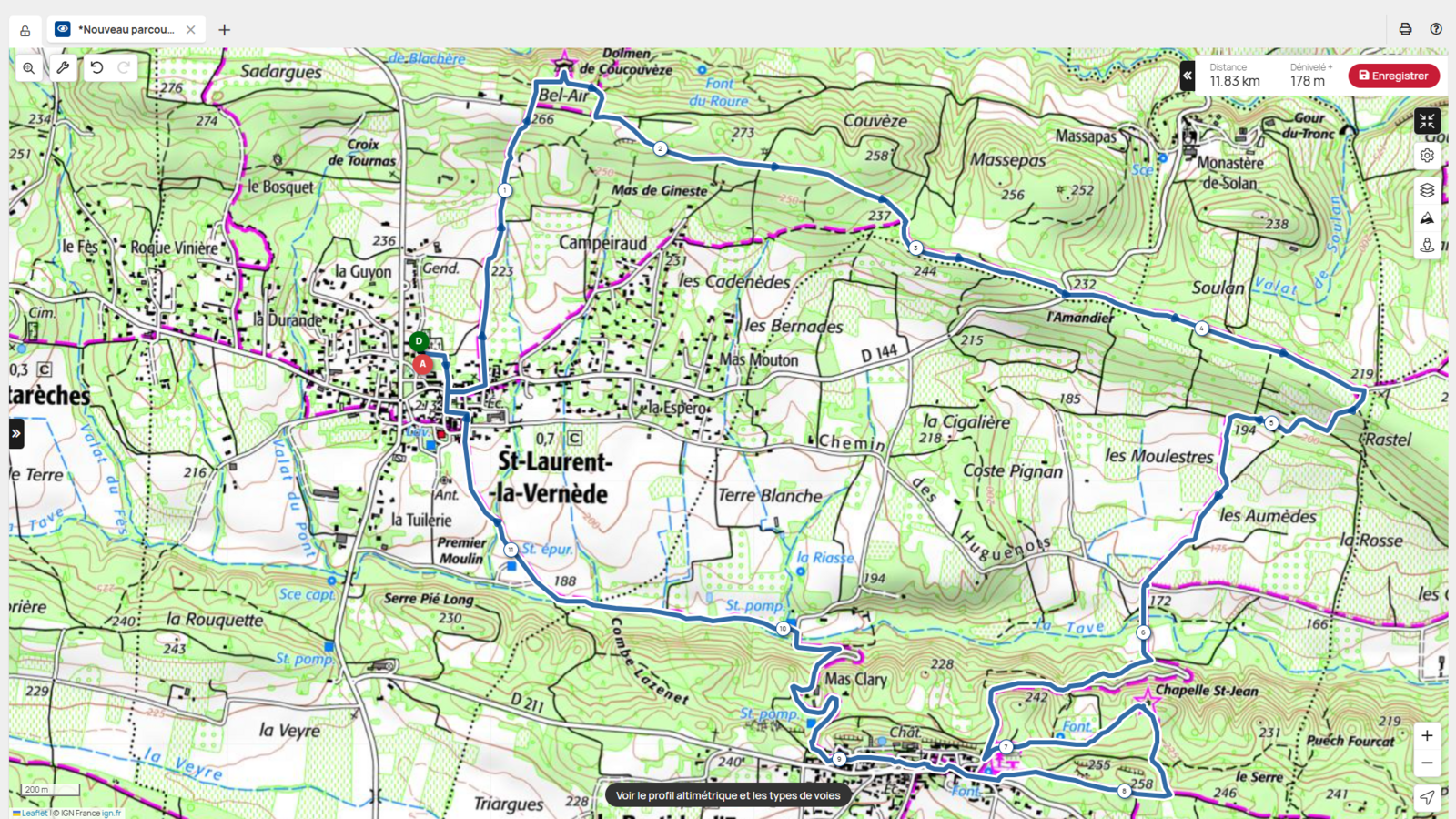Image resolution: width=1456 pixels, height=819 pixels.
Task: Expand the left sidebar panel
Action: tap(16, 433)
